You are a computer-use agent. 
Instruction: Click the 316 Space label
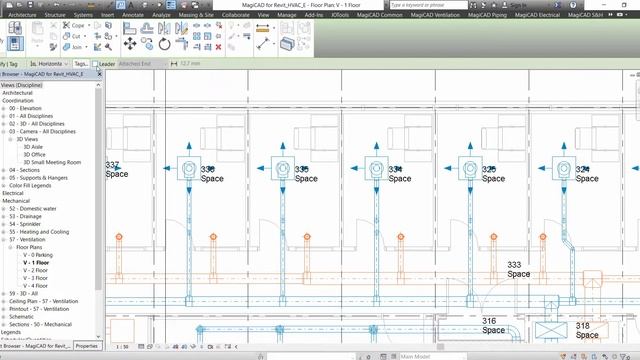point(493,326)
